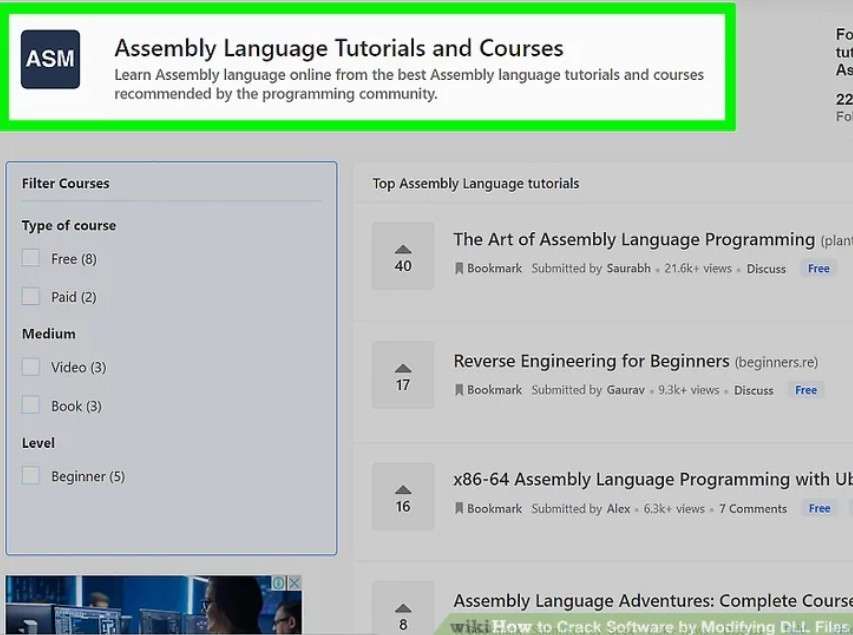
Task: Open Reverse Engineering for Beginners tutorial
Action: coord(591,361)
